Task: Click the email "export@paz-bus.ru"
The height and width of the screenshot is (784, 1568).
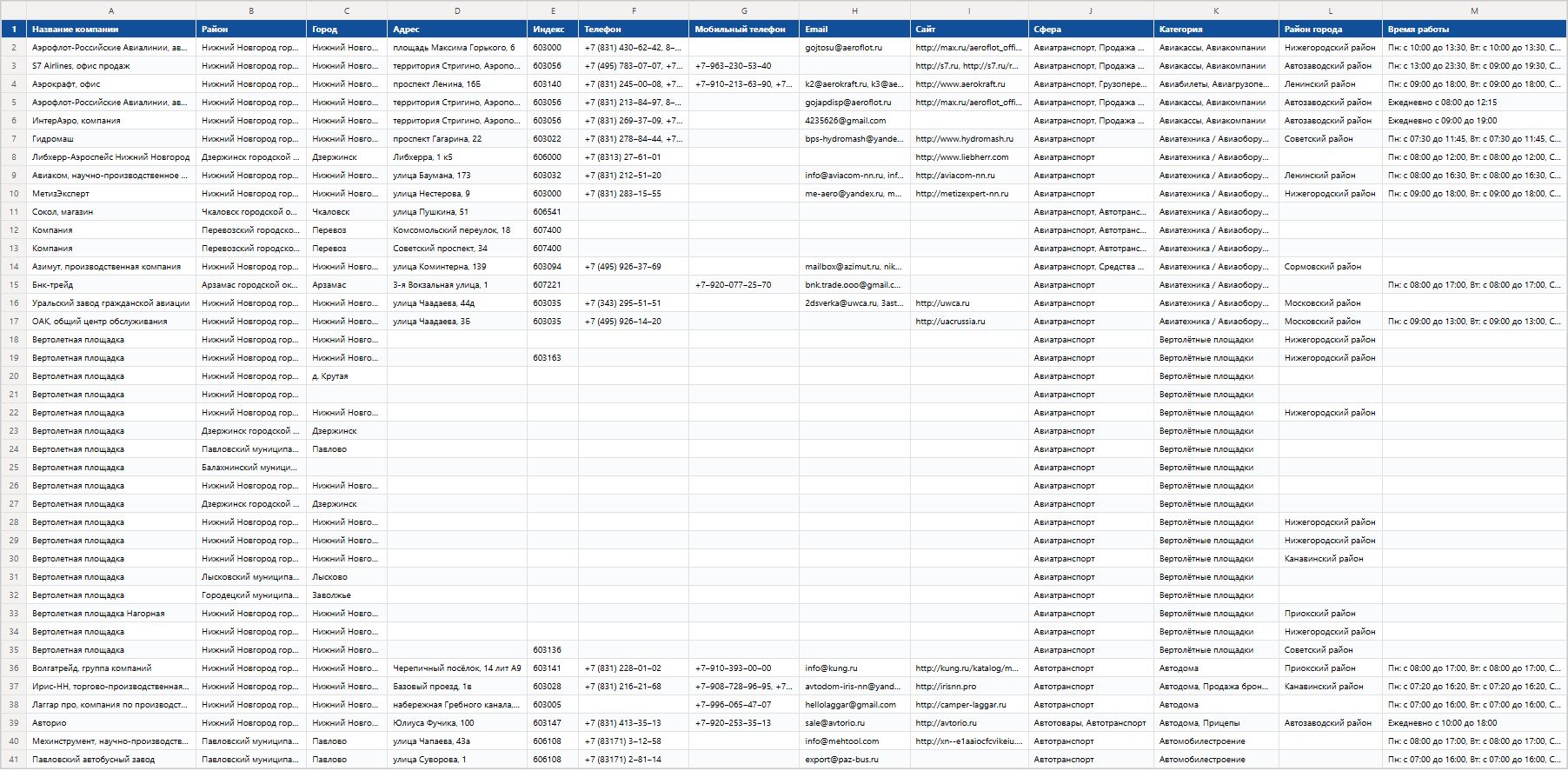Action: click(x=854, y=760)
